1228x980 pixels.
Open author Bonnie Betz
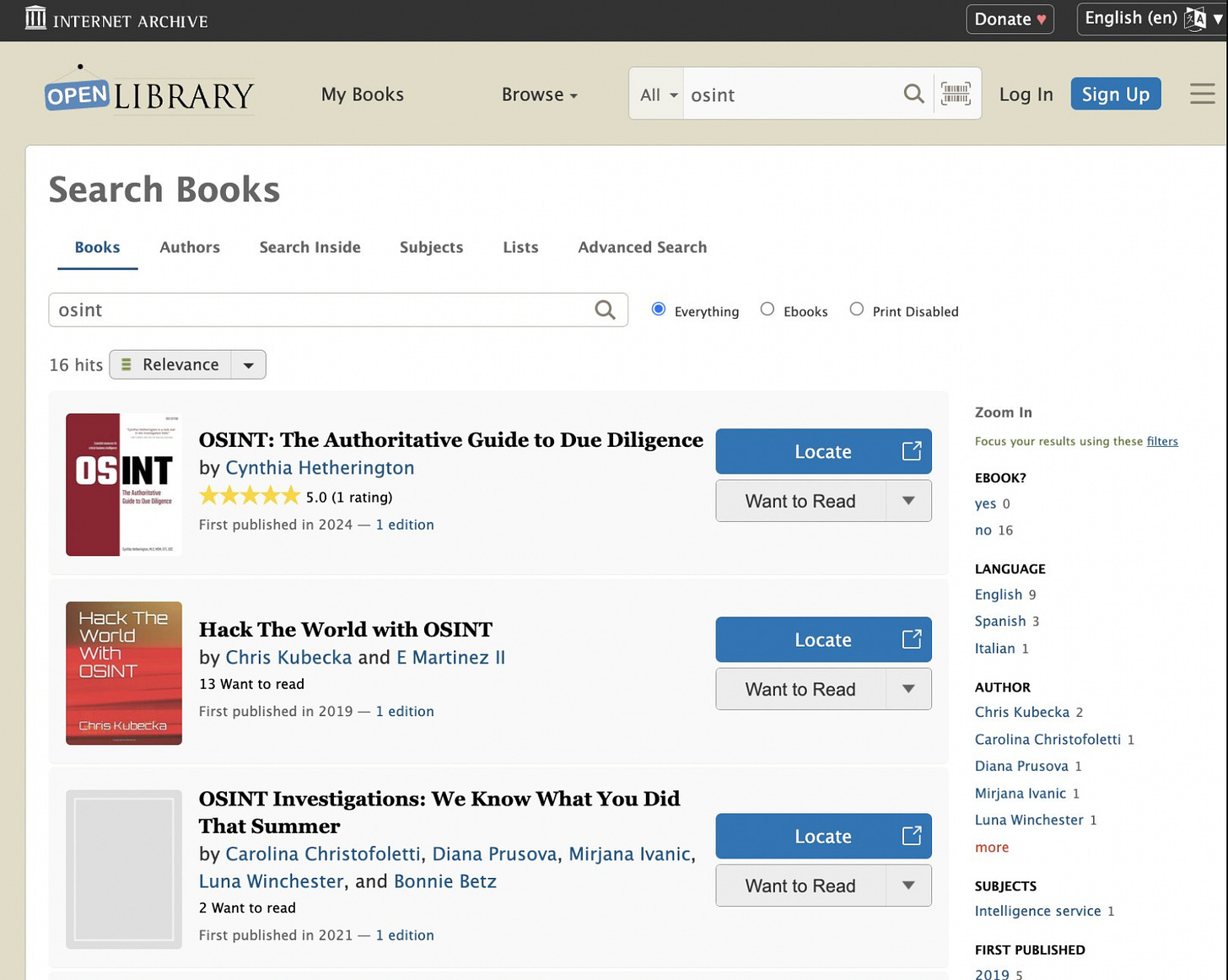point(444,881)
